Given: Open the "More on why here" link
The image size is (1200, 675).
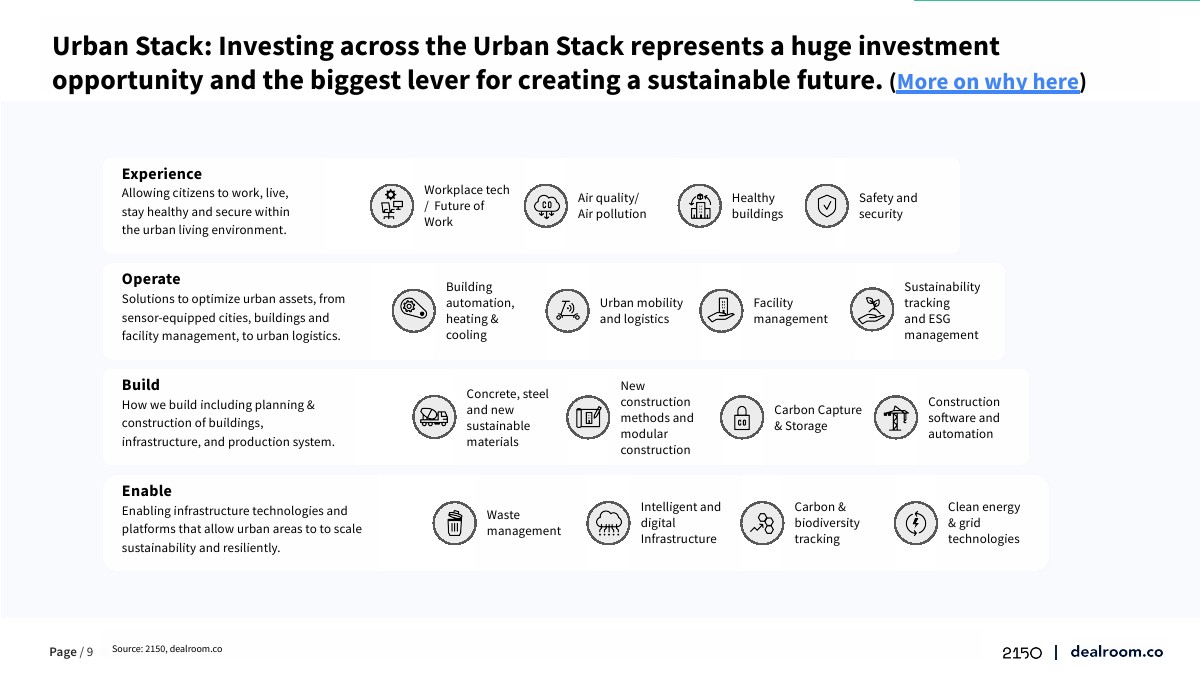Looking at the screenshot, I should point(988,82).
